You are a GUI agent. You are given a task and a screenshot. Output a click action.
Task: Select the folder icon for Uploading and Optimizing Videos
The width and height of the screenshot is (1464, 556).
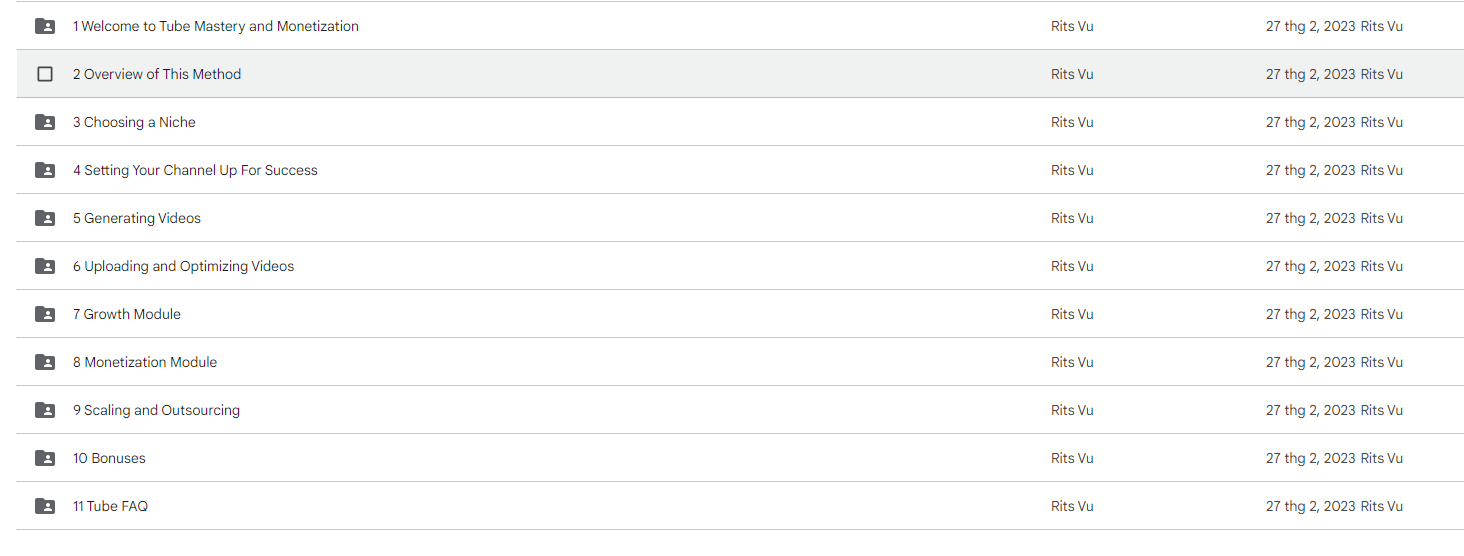pos(45,266)
